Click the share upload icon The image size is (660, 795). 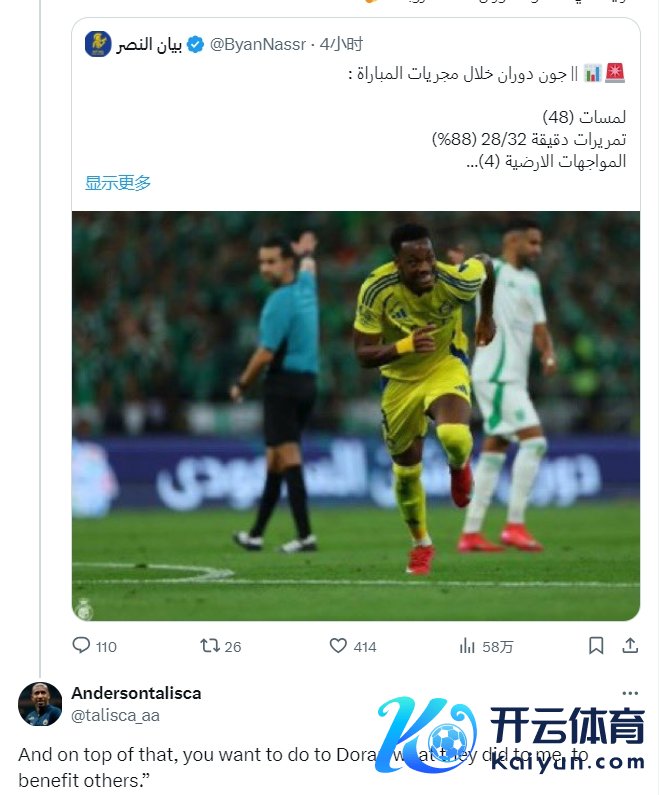coord(630,645)
